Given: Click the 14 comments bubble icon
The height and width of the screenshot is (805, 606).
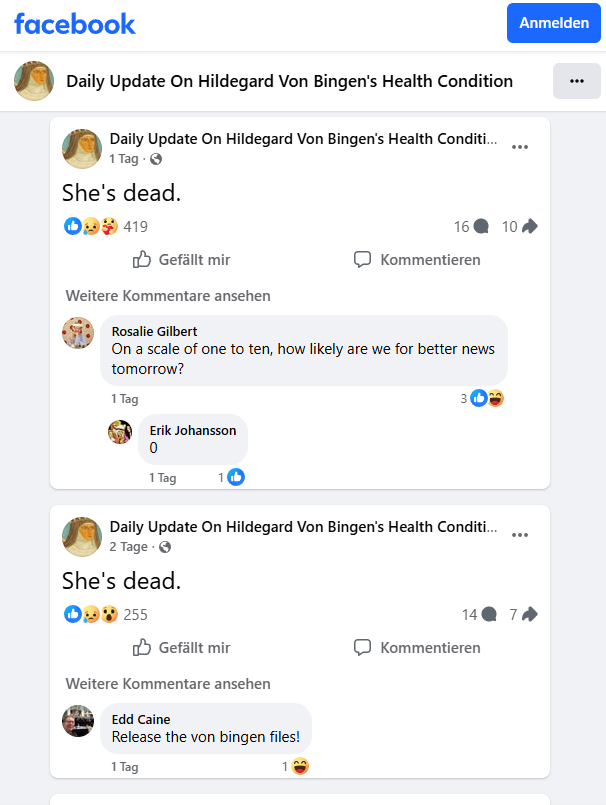Looking at the screenshot, I should (489, 615).
